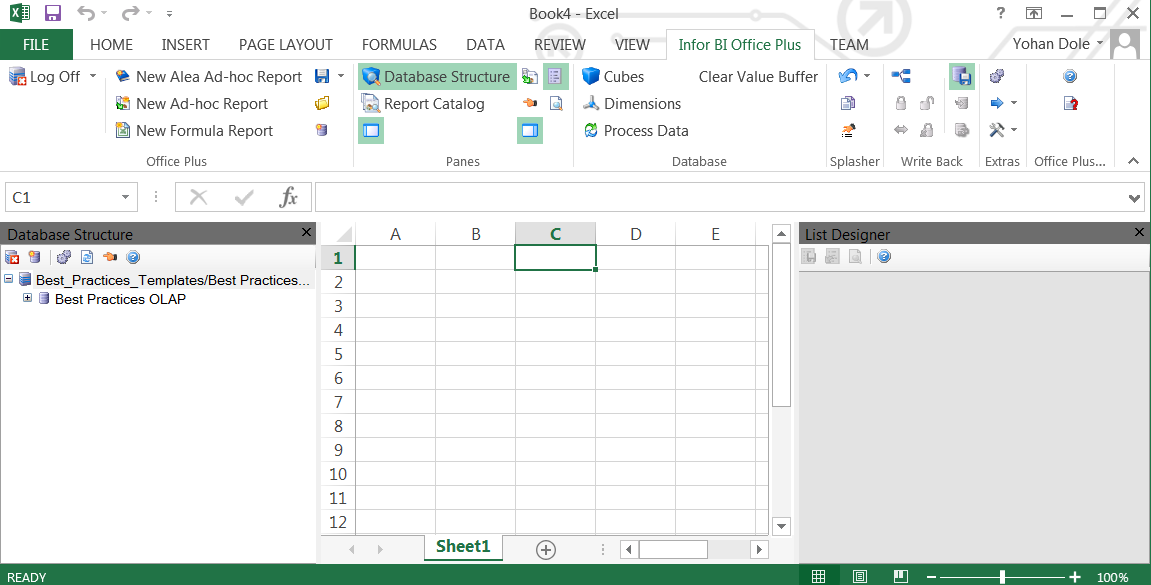
Task: Select the Cubes icon in the Database group
Action: point(591,76)
